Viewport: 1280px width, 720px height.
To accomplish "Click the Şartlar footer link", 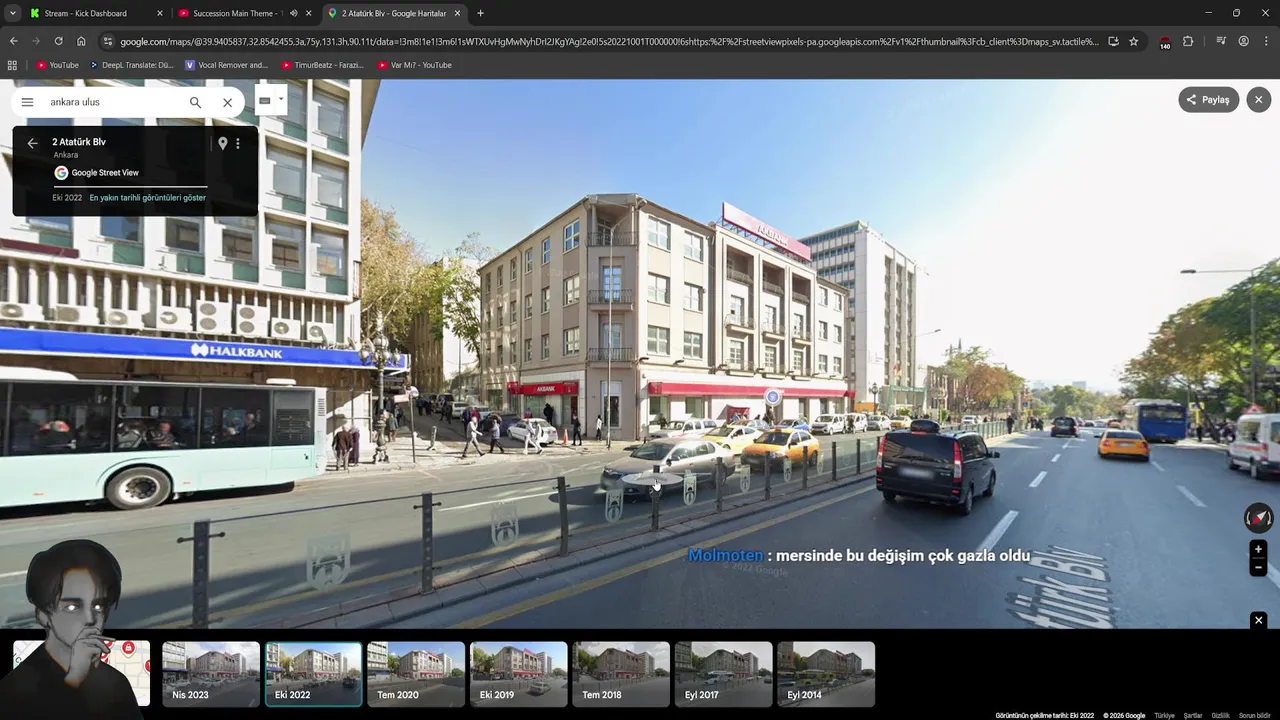I will click(1193, 715).
